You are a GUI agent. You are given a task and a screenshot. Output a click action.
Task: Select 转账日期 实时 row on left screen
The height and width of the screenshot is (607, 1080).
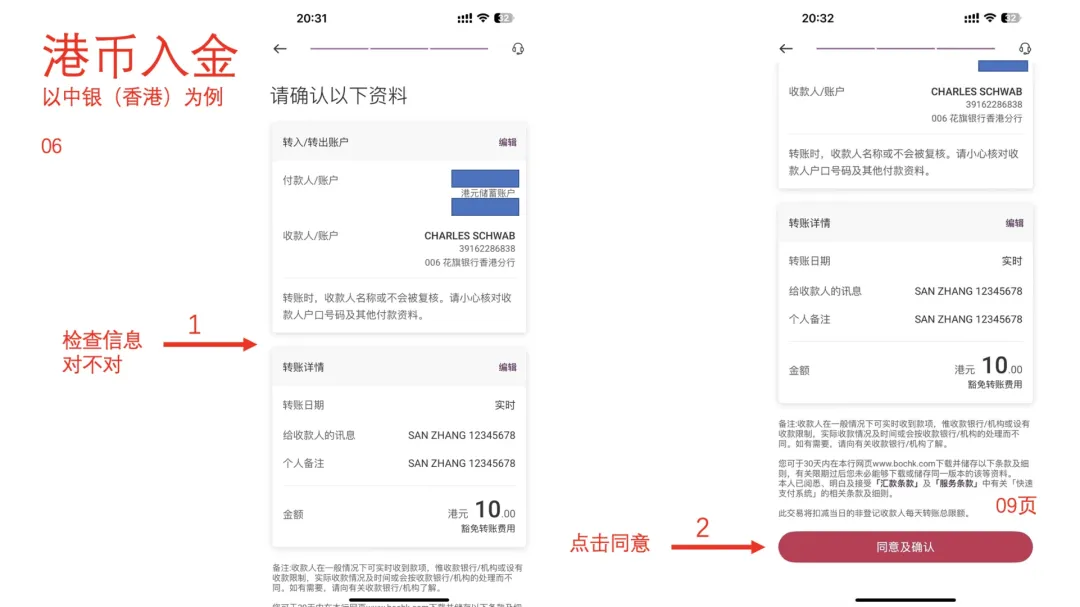[399, 405]
